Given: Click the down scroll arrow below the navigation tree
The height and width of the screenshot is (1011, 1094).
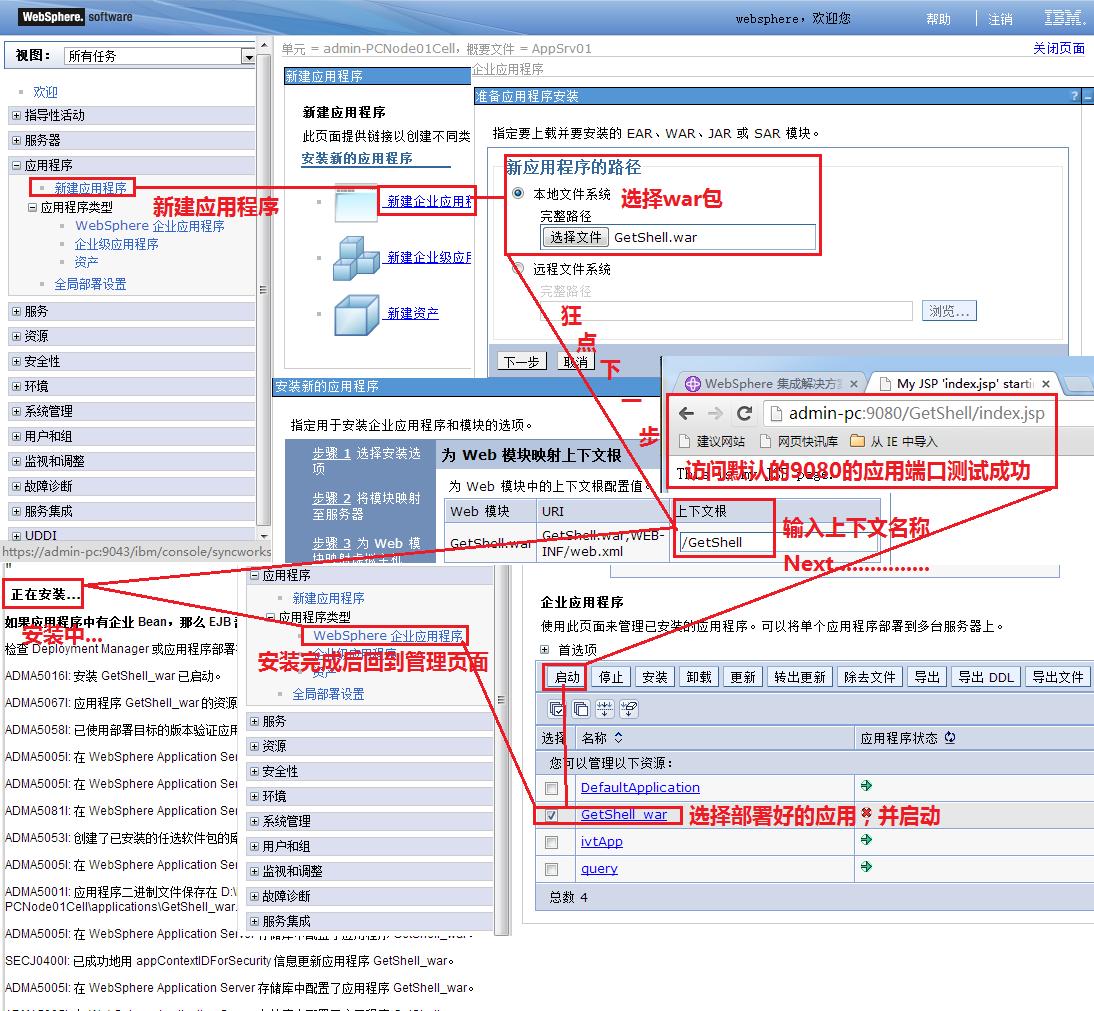Looking at the screenshot, I should pos(264,536).
